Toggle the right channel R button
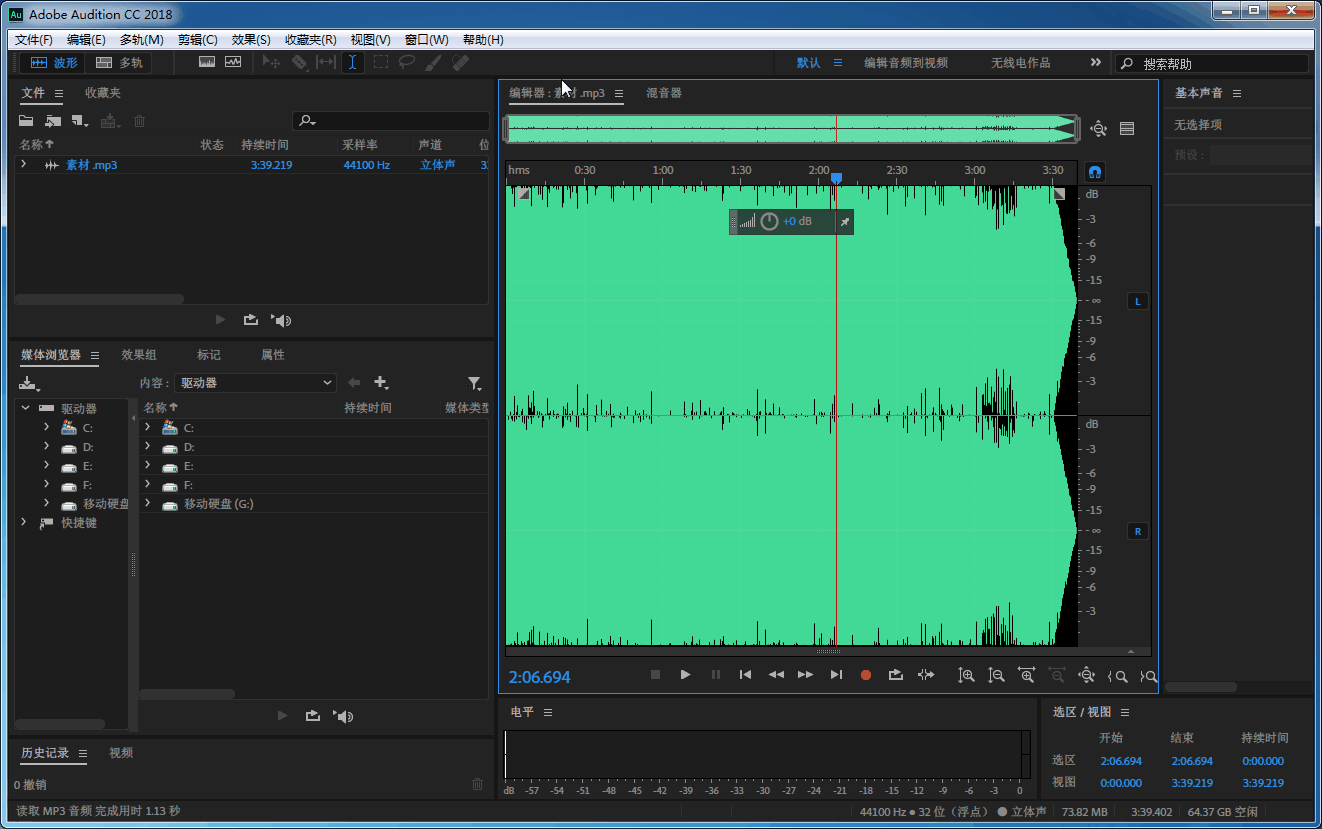 coord(1138,531)
